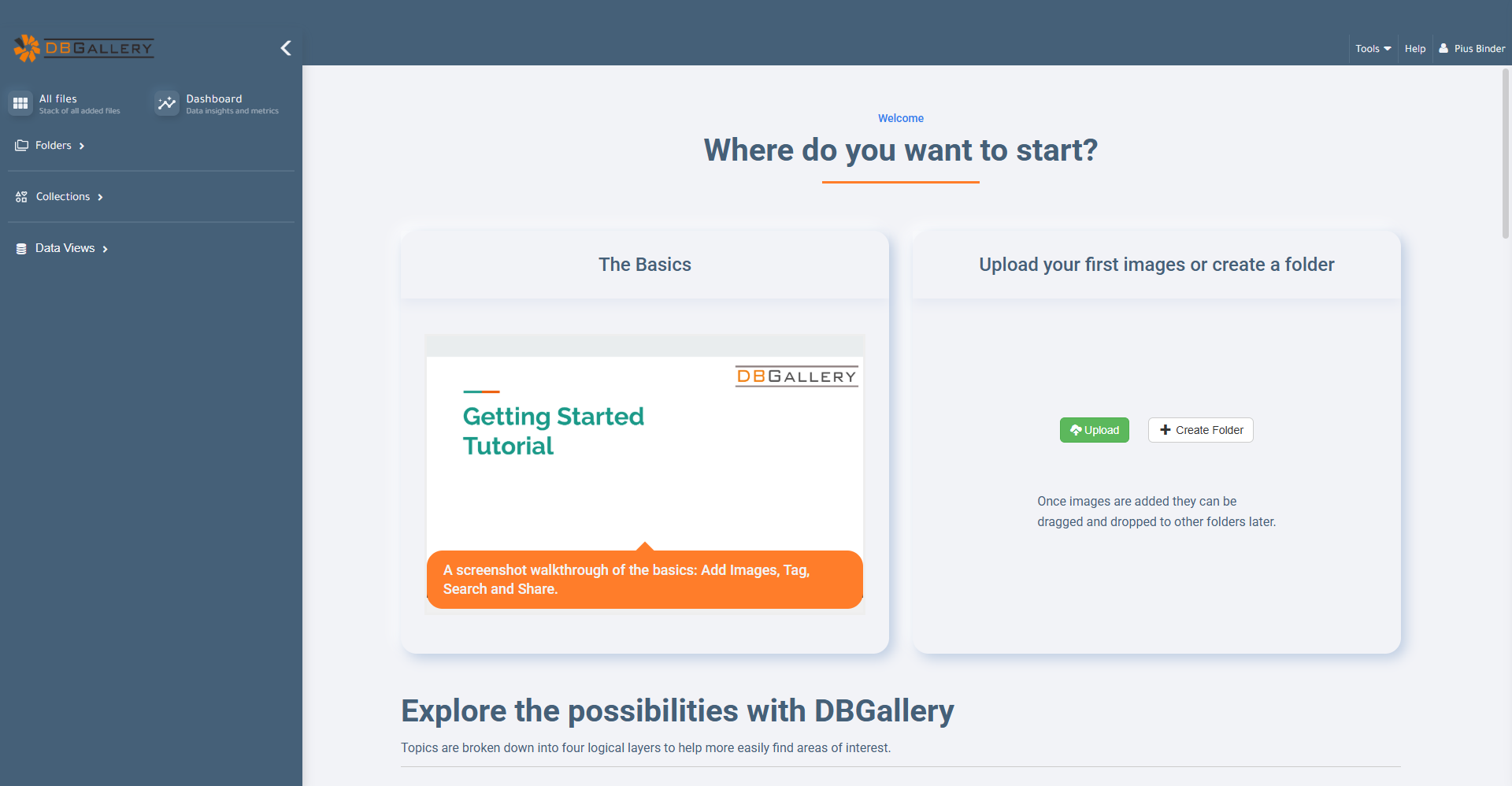Viewport: 1512px width, 786px height.
Task: Click the Data Views database icon
Action: click(x=21, y=248)
